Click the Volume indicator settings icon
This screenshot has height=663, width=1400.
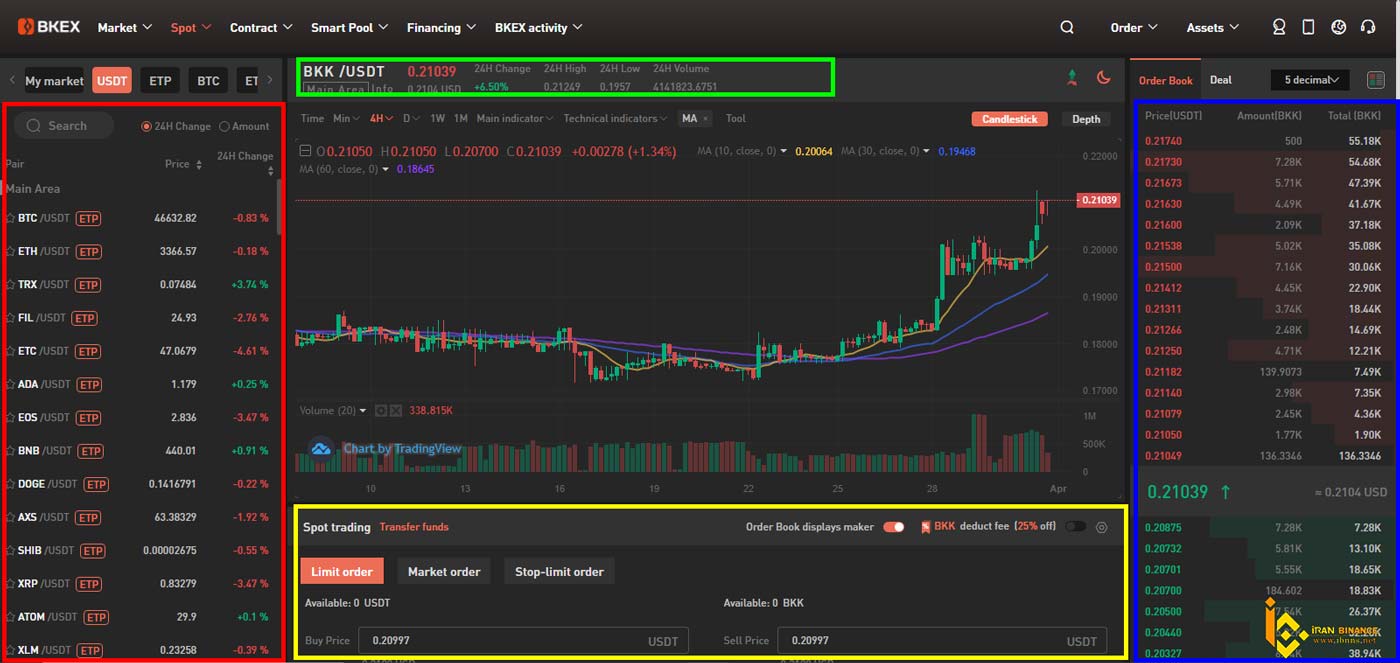click(380, 410)
